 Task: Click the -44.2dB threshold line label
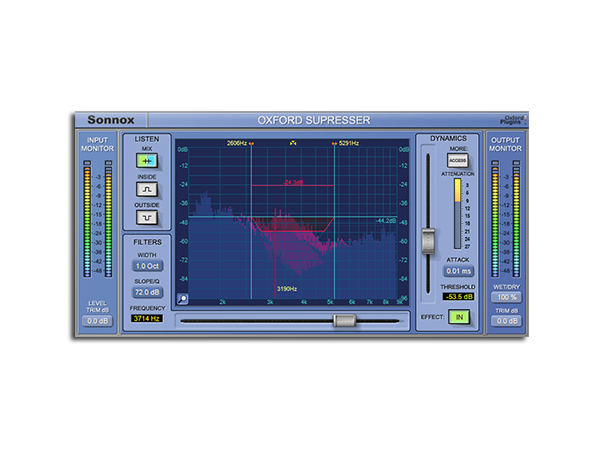click(386, 221)
